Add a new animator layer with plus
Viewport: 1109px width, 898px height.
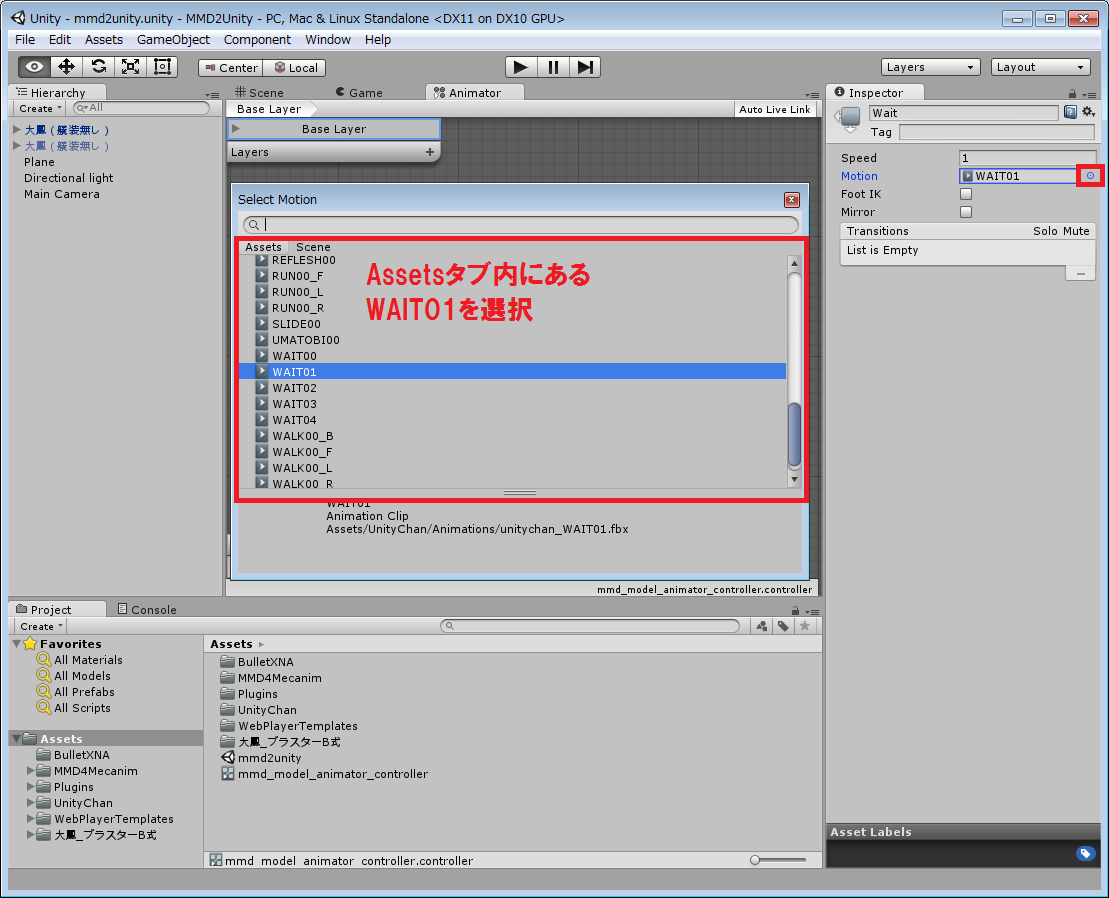click(x=429, y=152)
